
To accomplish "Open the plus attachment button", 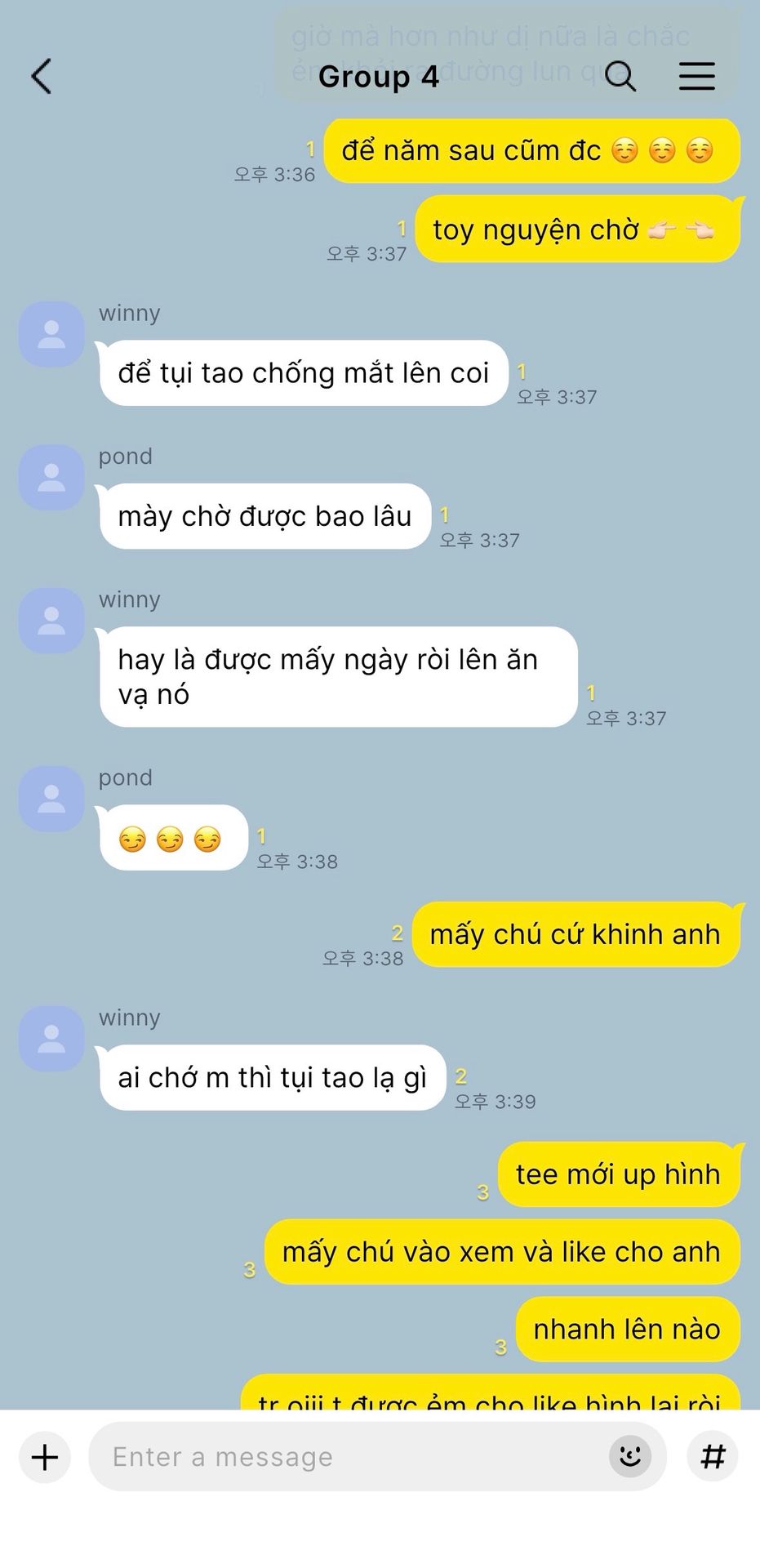I will [45, 1457].
